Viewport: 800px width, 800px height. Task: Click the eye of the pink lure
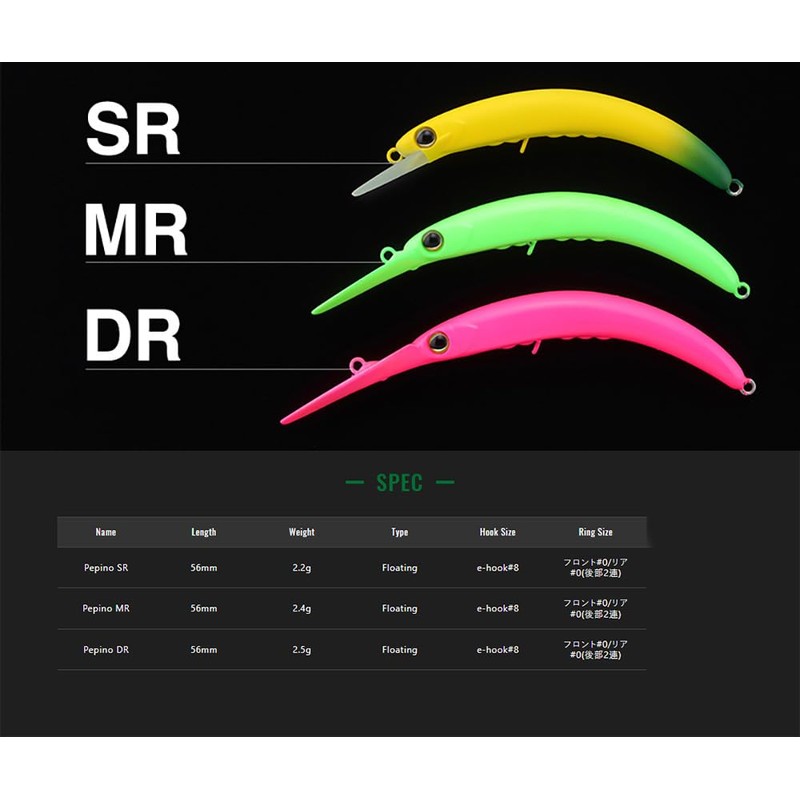point(438,342)
